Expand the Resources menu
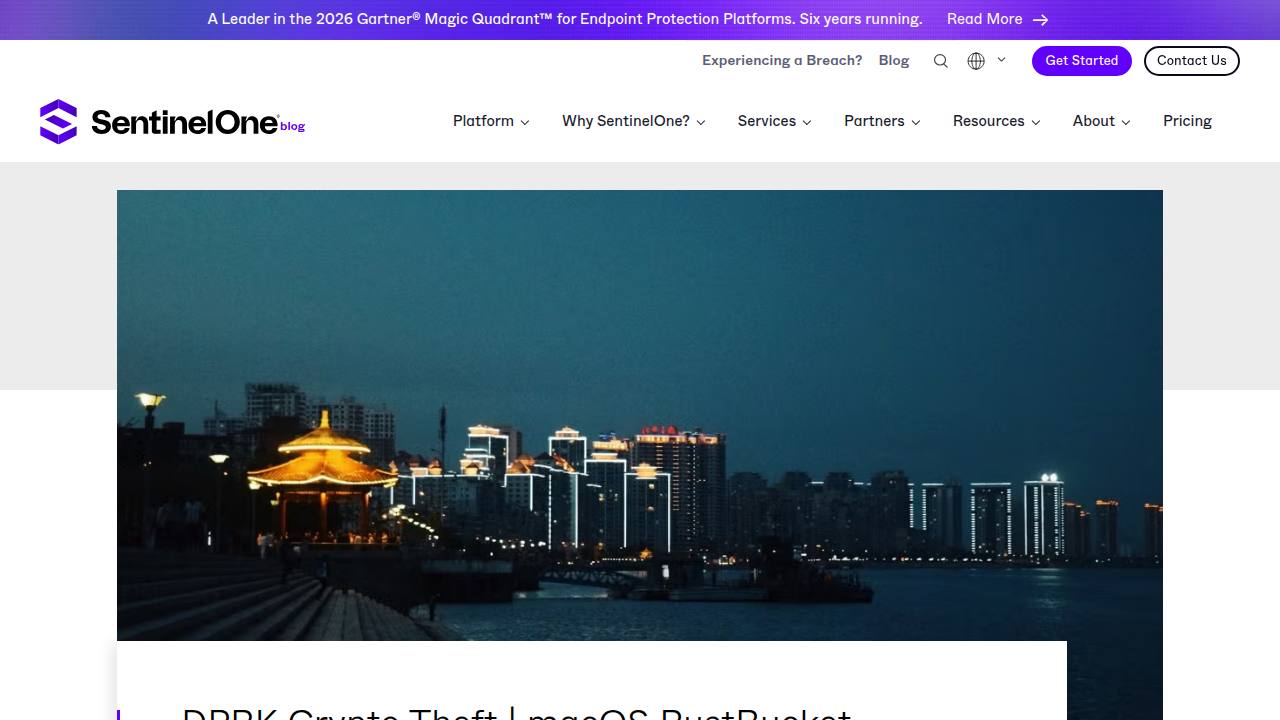The image size is (1280, 720). click(997, 121)
